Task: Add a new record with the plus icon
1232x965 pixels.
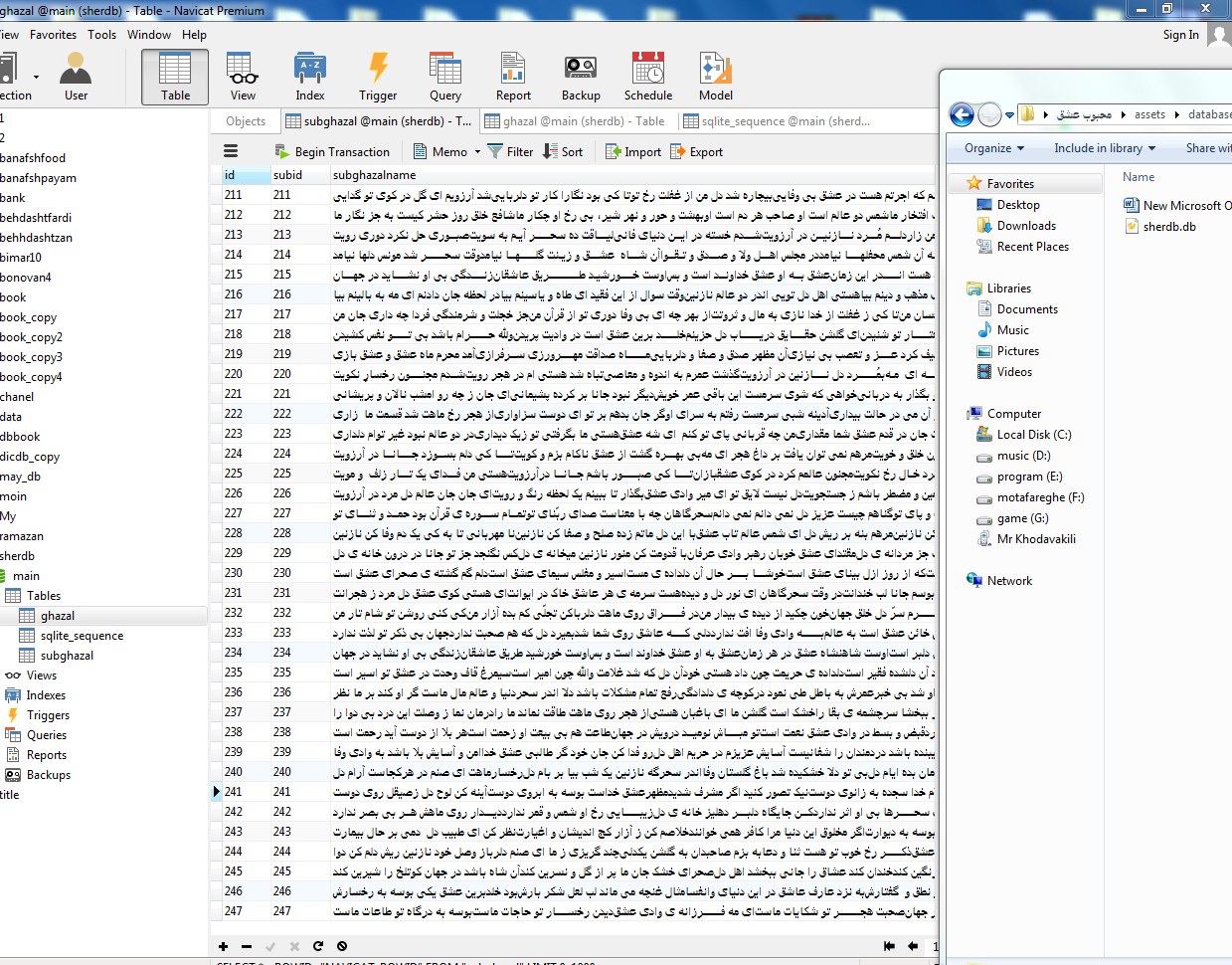Action: [x=223, y=946]
